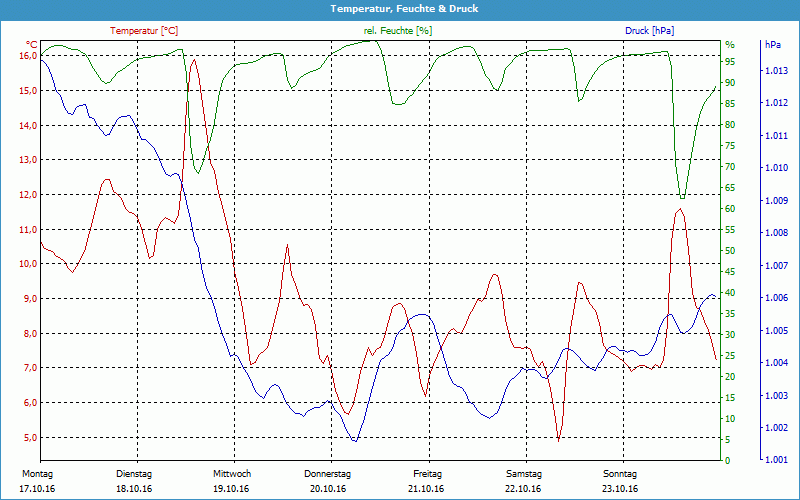
Task: Click the '80' tick on the humidity axis
Action: click(x=730, y=124)
